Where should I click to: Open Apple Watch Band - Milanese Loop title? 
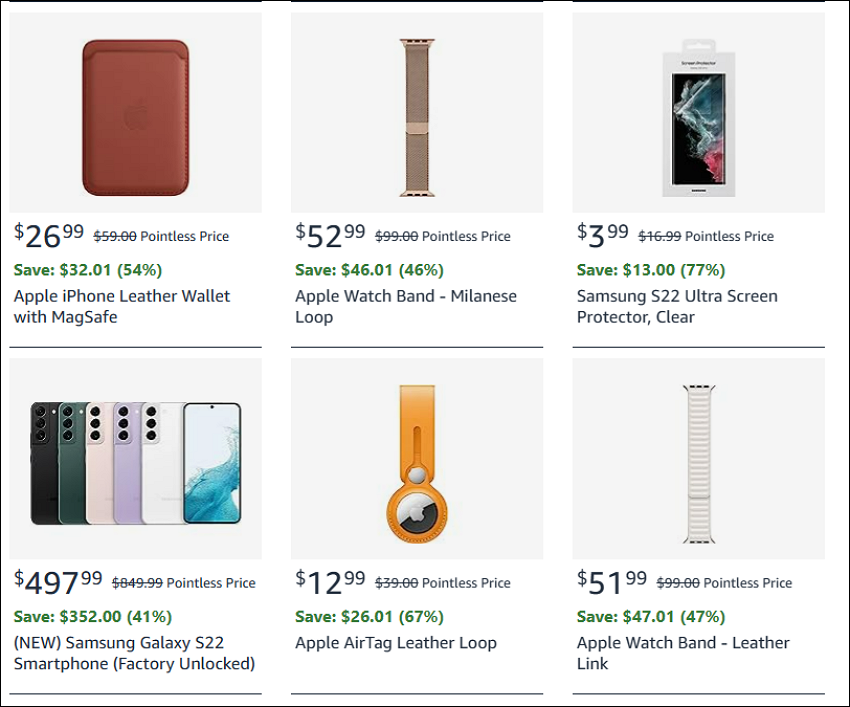(406, 306)
